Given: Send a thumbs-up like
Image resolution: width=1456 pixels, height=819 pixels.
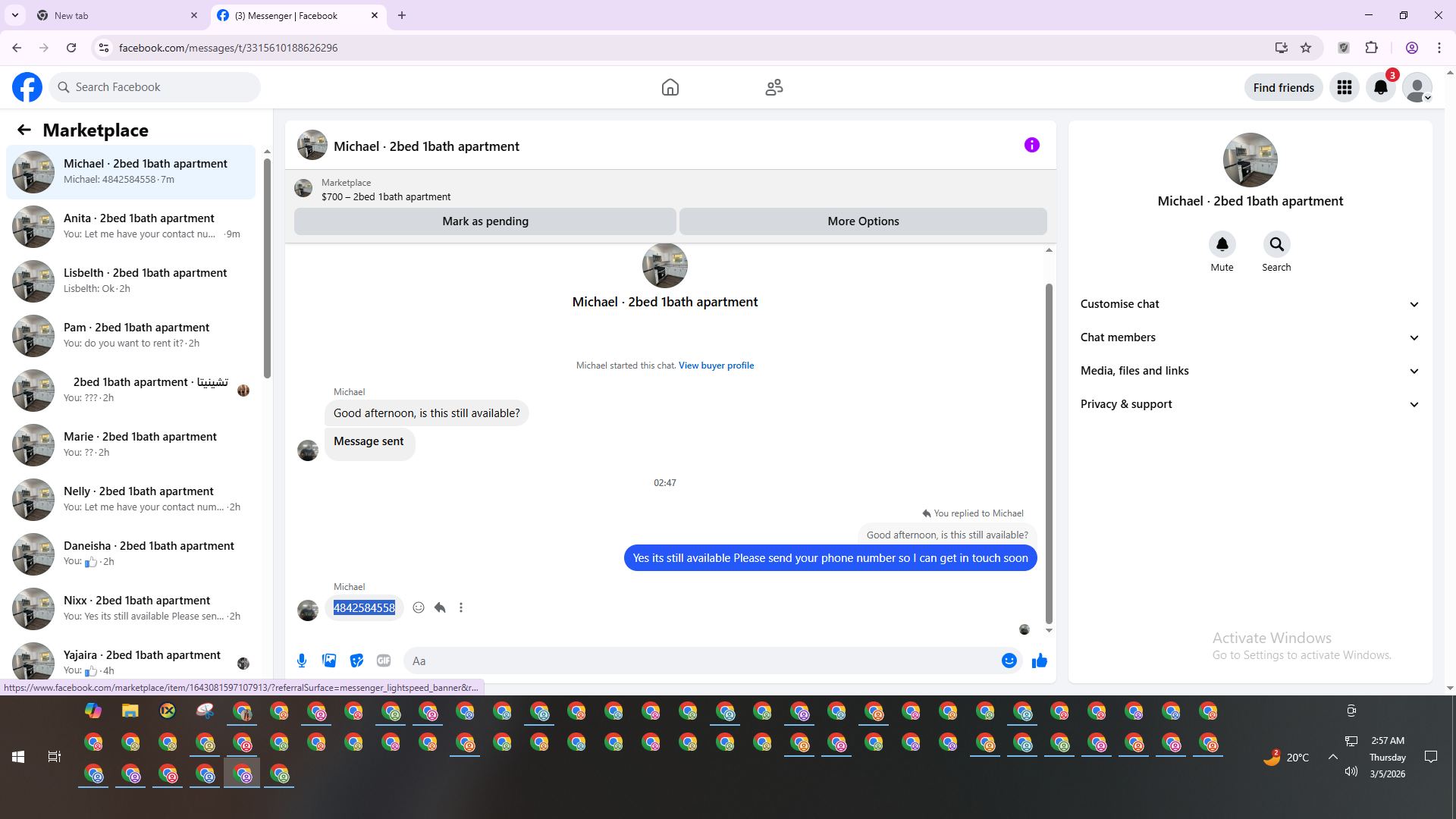Looking at the screenshot, I should tap(1040, 661).
